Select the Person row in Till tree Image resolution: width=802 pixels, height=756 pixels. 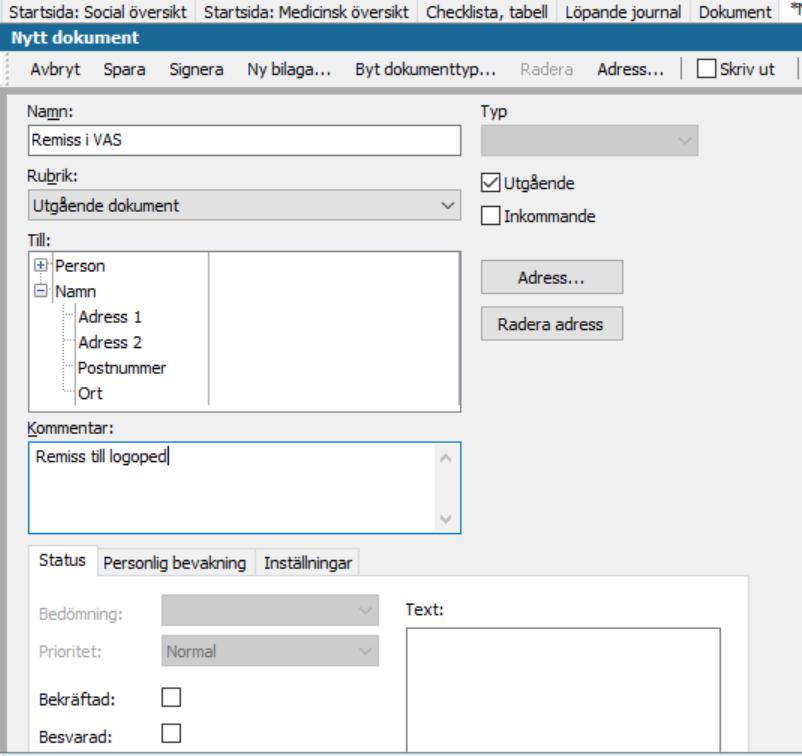[x=80, y=266]
